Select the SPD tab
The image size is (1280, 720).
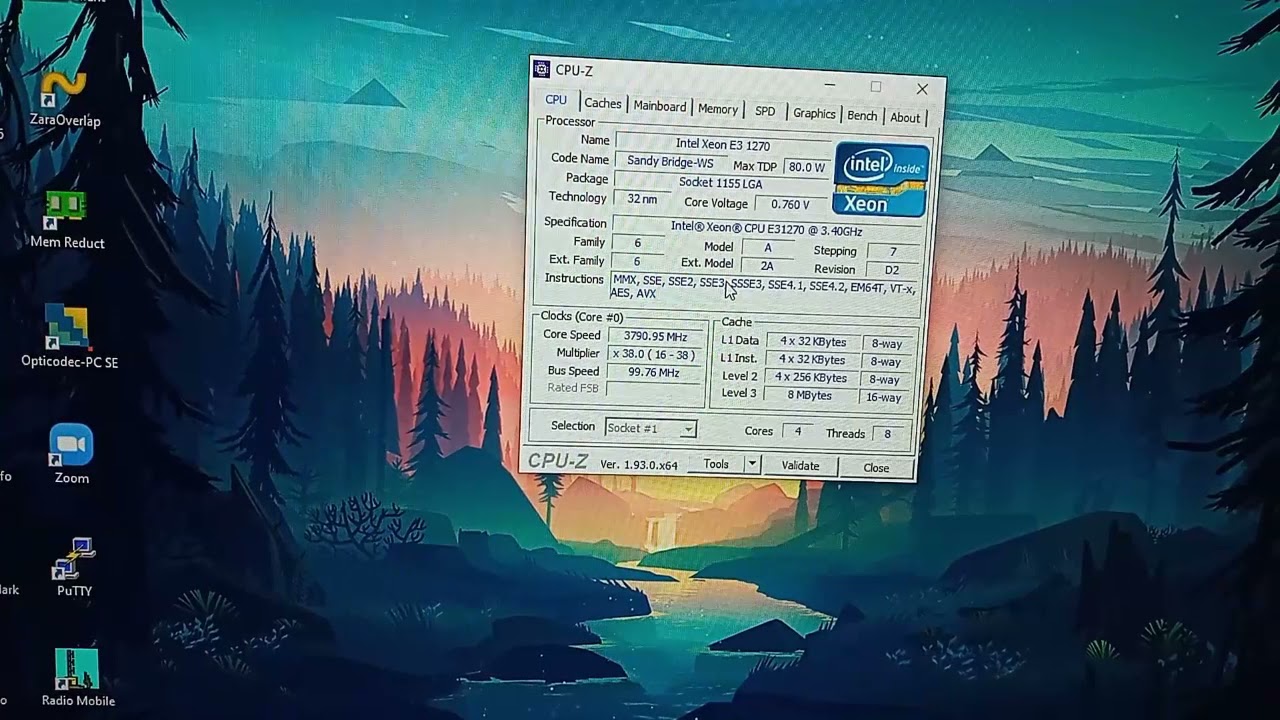[x=765, y=111]
